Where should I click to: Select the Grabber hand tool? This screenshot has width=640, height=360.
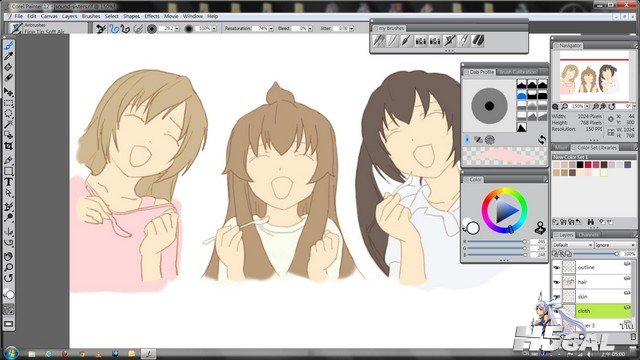9,256
